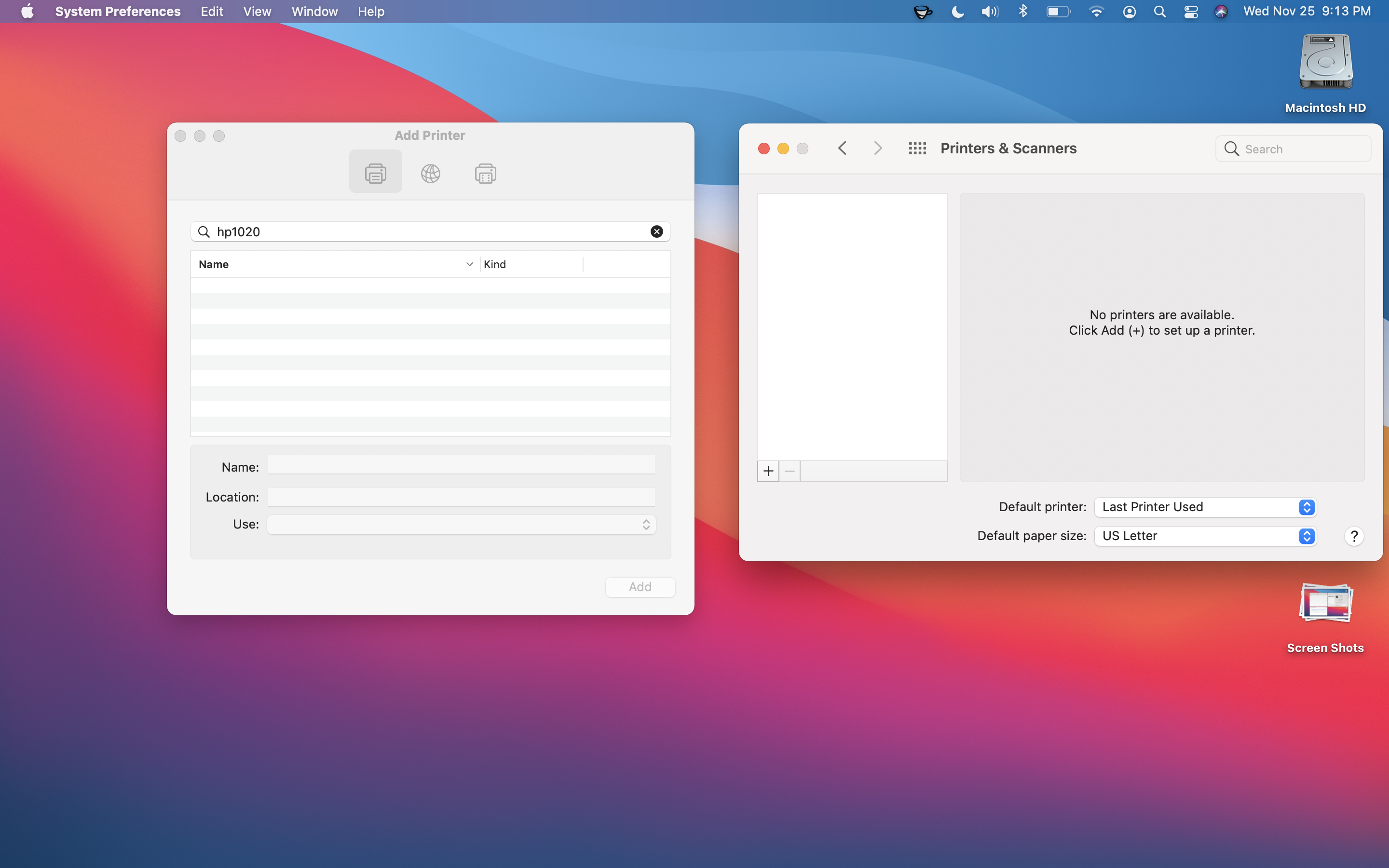Open Control Center in menu bar
1389x868 pixels.
pos(1191,12)
